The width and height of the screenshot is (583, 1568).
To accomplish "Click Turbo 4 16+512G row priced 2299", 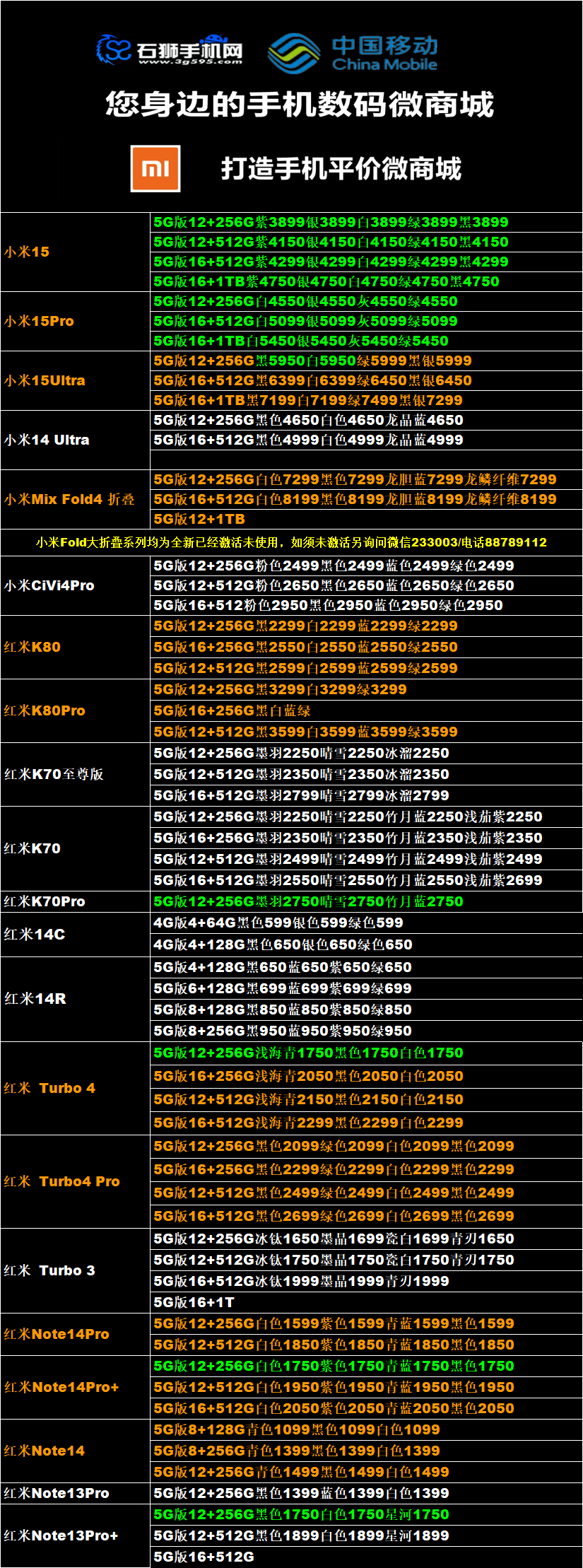I will tap(366, 1123).
